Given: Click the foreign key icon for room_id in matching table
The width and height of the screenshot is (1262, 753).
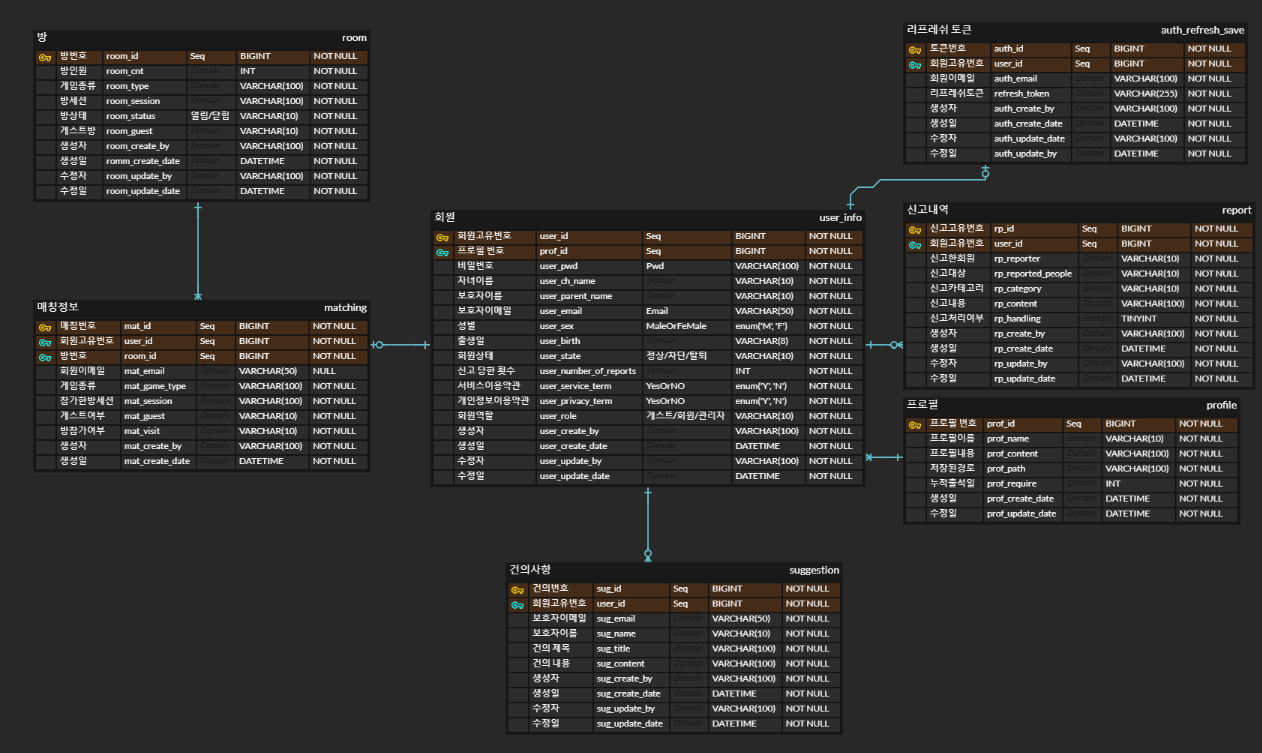Looking at the screenshot, I should (x=45, y=356).
